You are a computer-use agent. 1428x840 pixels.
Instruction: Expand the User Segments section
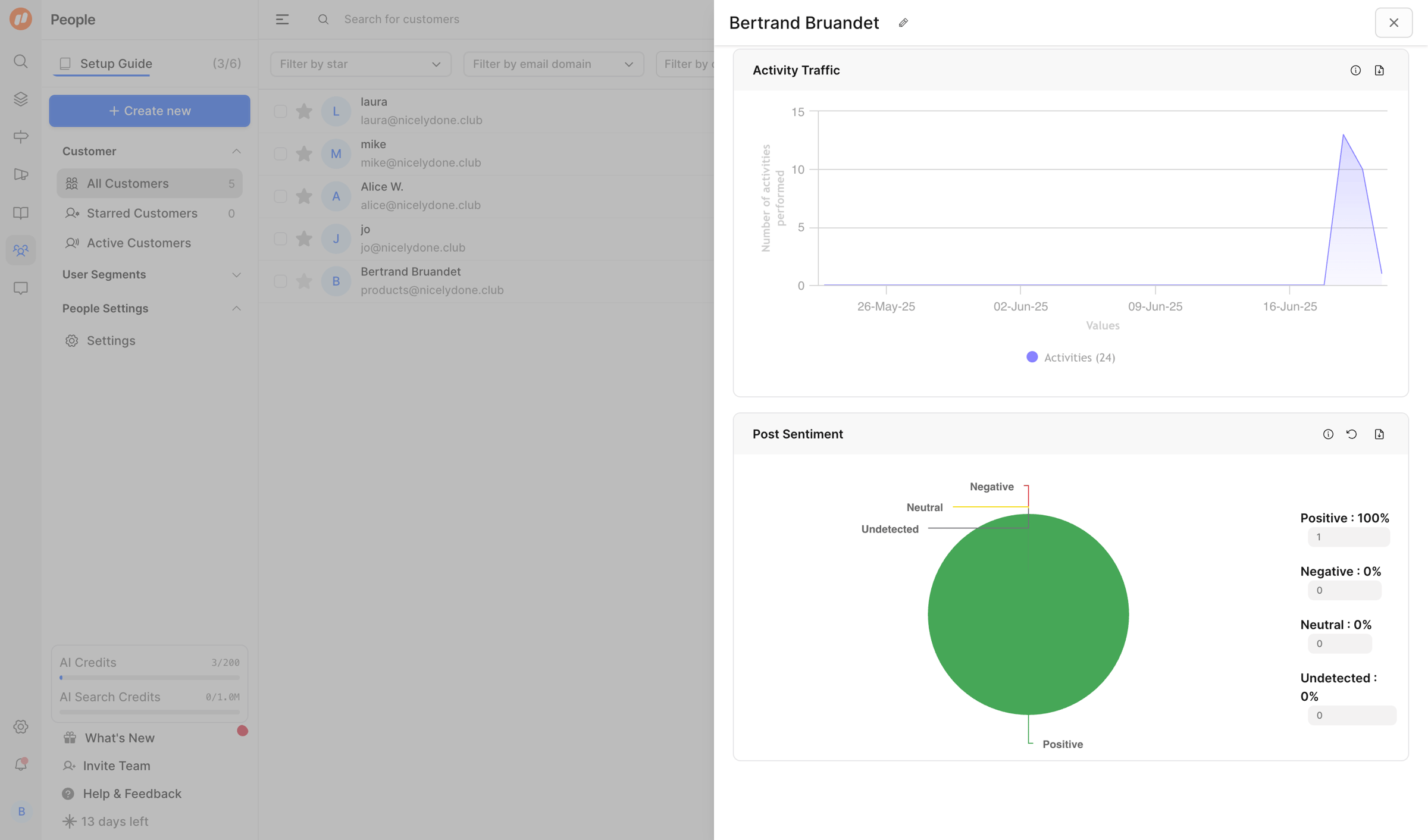click(x=236, y=275)
